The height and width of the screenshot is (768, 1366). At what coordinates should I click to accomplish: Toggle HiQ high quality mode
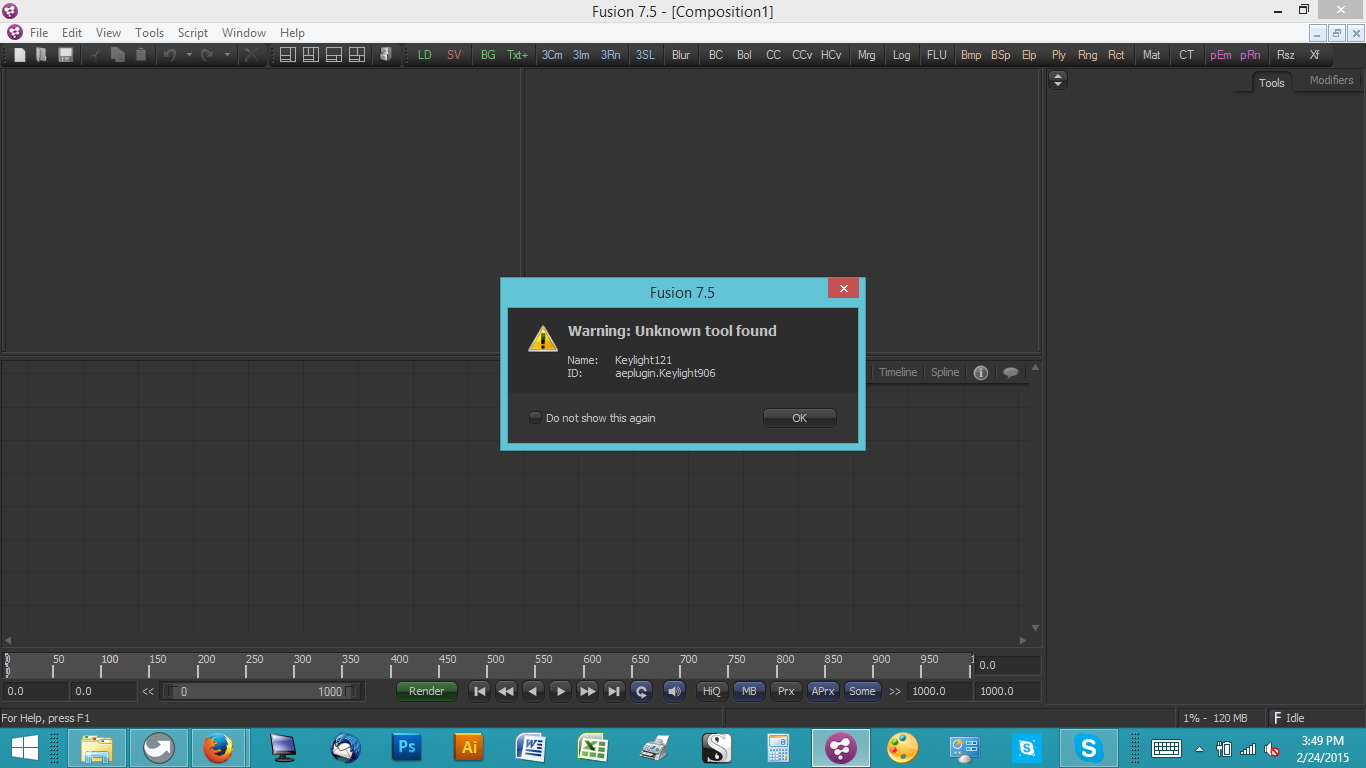(711, 691)
